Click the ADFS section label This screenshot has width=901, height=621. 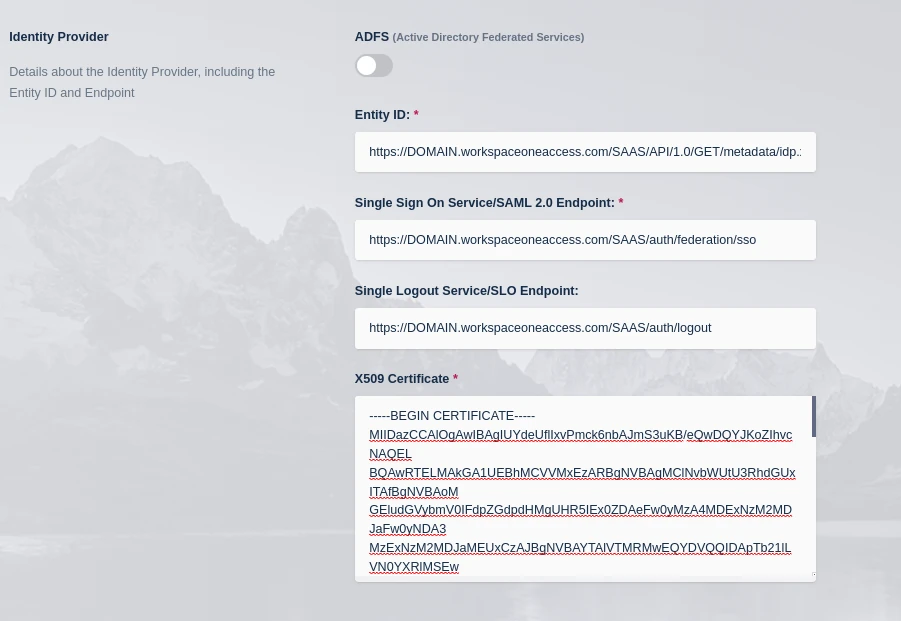371,36
